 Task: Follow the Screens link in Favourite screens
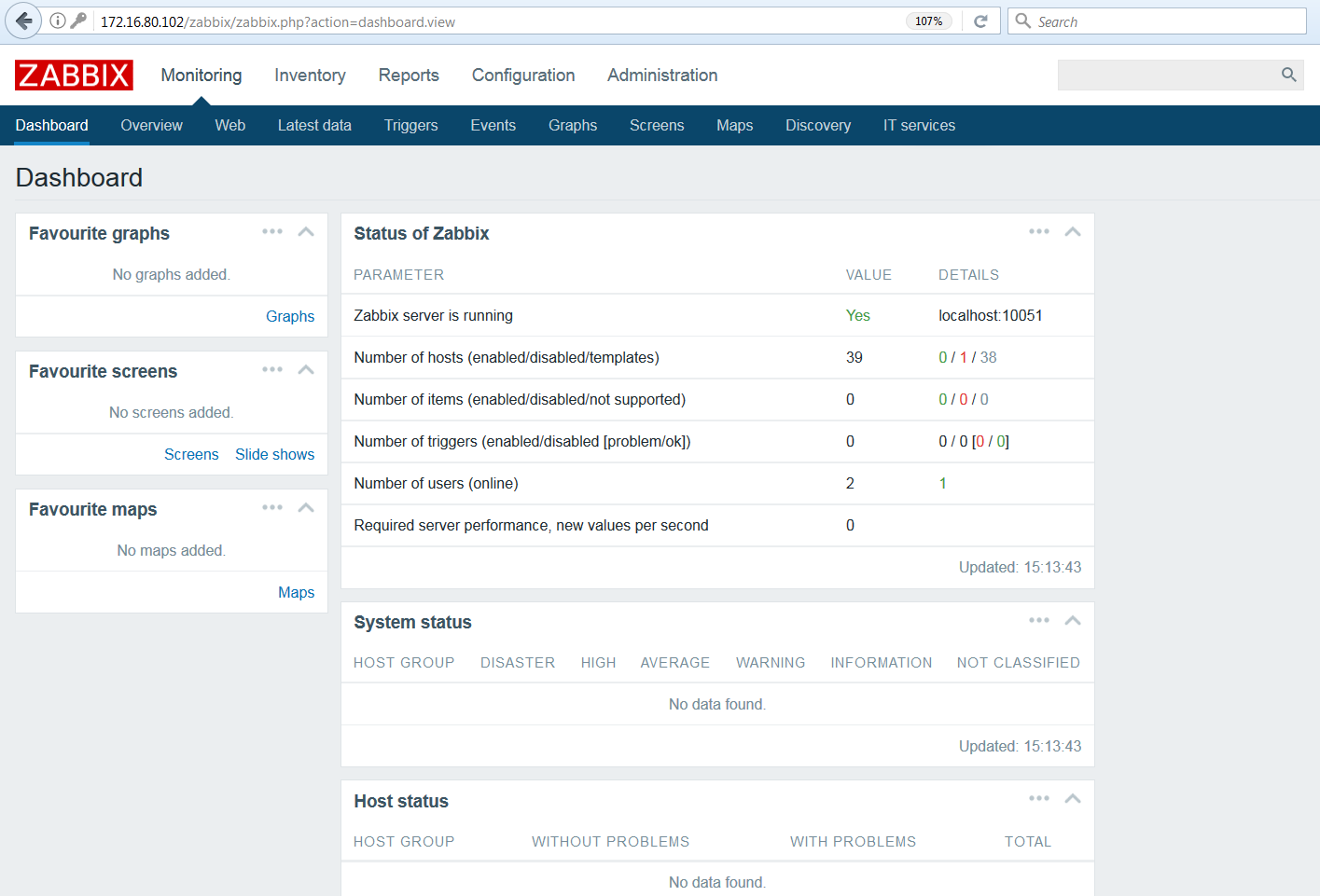(191, 454)
